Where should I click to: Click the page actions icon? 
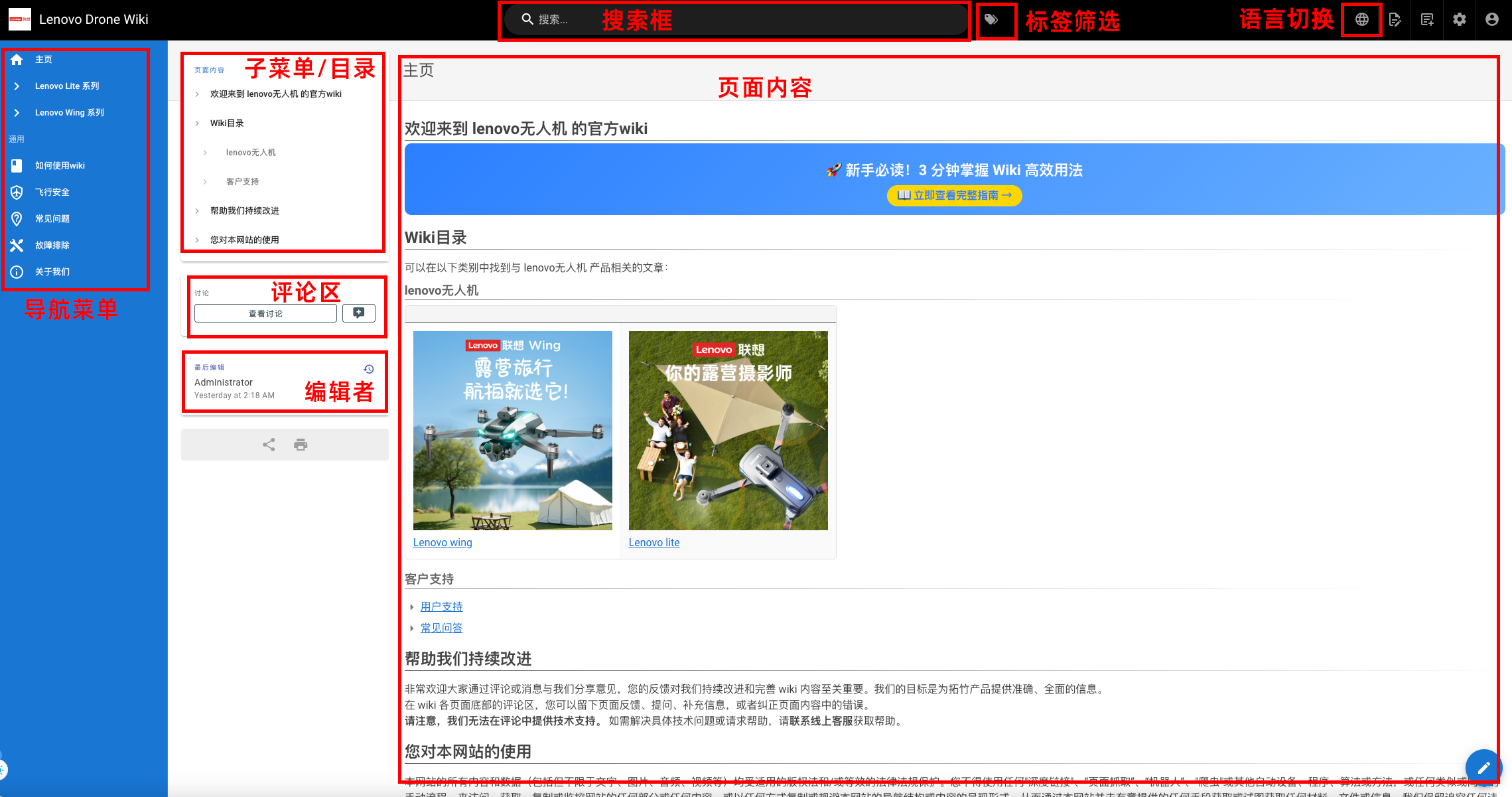(1395, 20)
